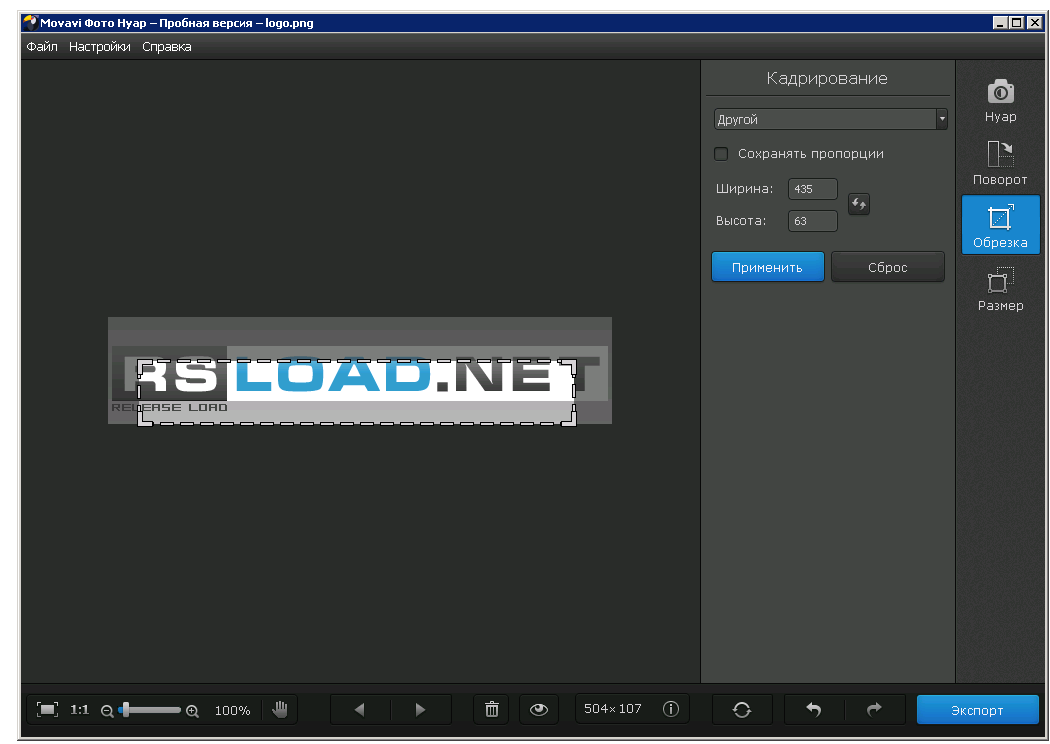Show image info icon
Viewport: 1050px width, 744px height.
(671, 709)
